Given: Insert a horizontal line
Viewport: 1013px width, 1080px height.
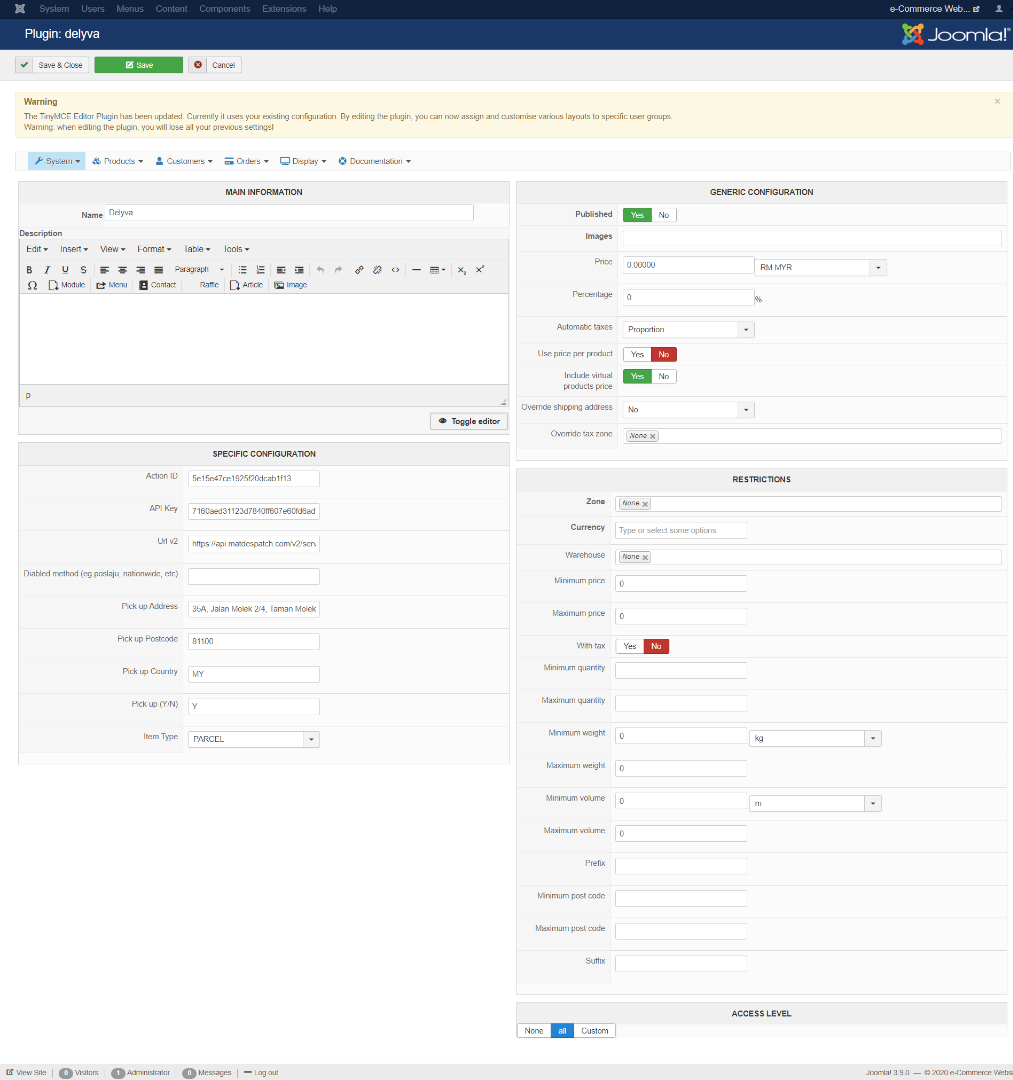Looking at the screenshot, I should 416,270.
